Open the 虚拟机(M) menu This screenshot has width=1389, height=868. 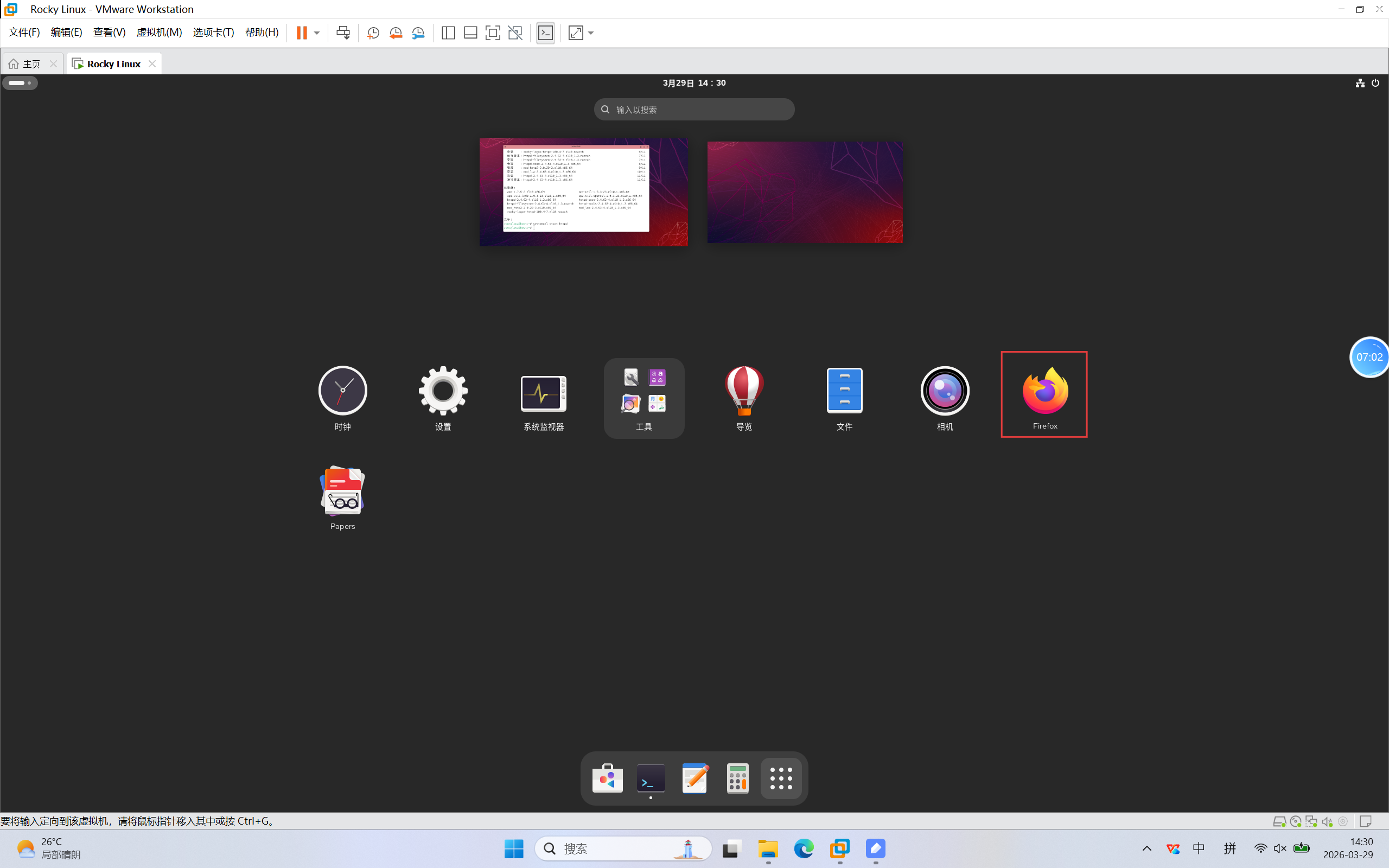(x=159, y=33)
